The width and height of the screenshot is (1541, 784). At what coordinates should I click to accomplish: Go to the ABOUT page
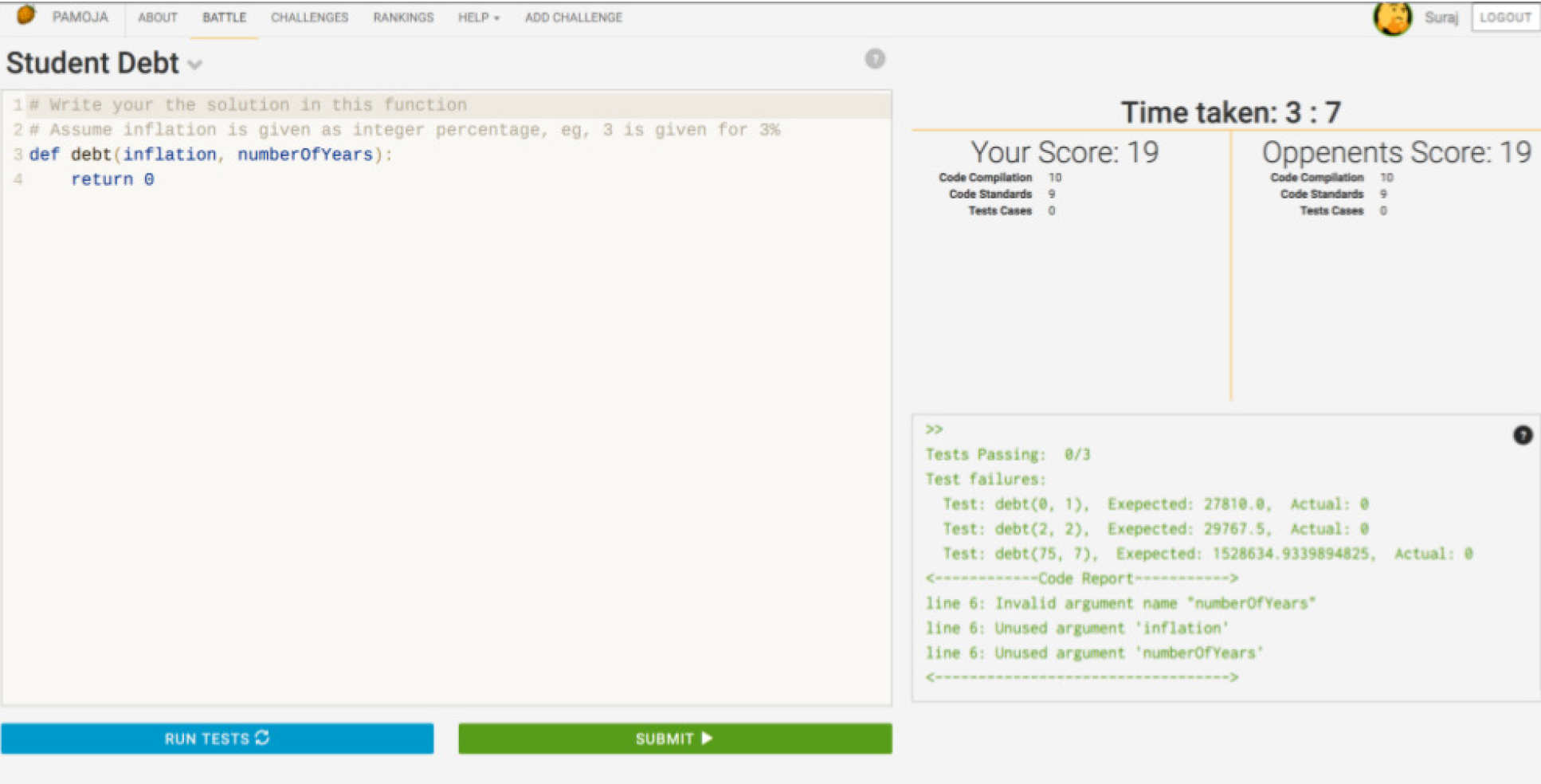click(x=157, y=18)
